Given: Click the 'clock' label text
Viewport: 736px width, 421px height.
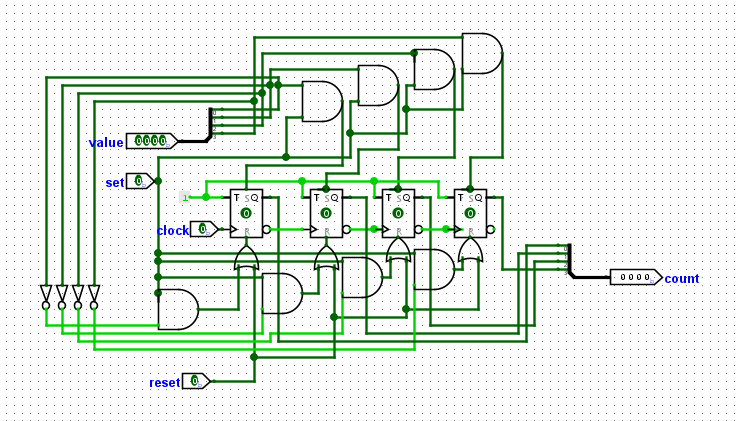Looking at the screenshot, I should [173, 230].
